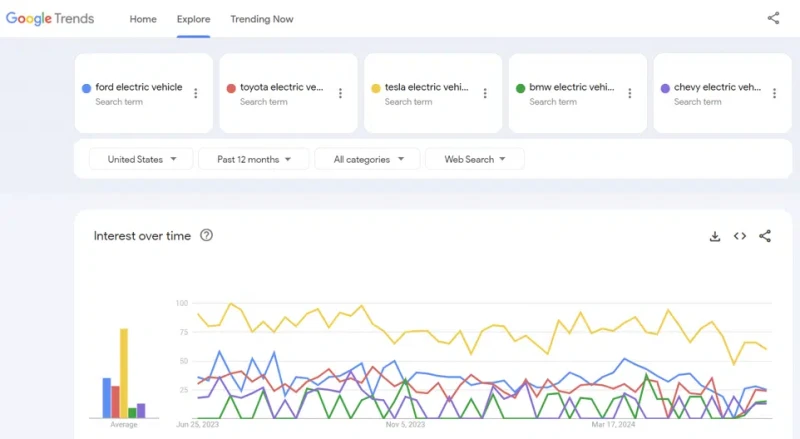Click the green bmw average bar
The width and height of the screenshot is (800, 439).
[x=132, y=413]
